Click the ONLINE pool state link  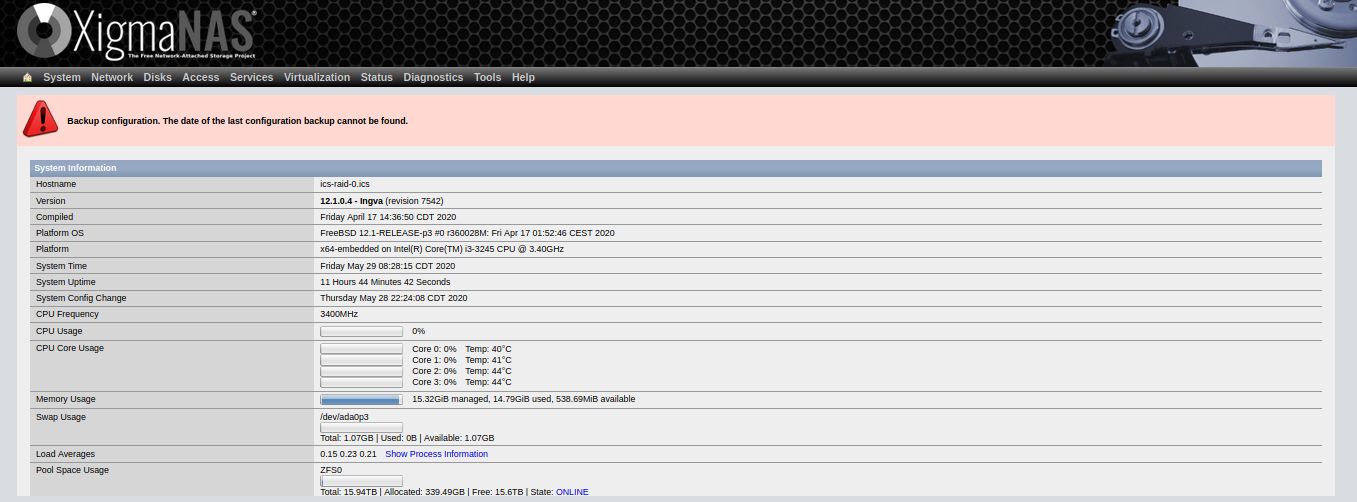coord(572,492)
